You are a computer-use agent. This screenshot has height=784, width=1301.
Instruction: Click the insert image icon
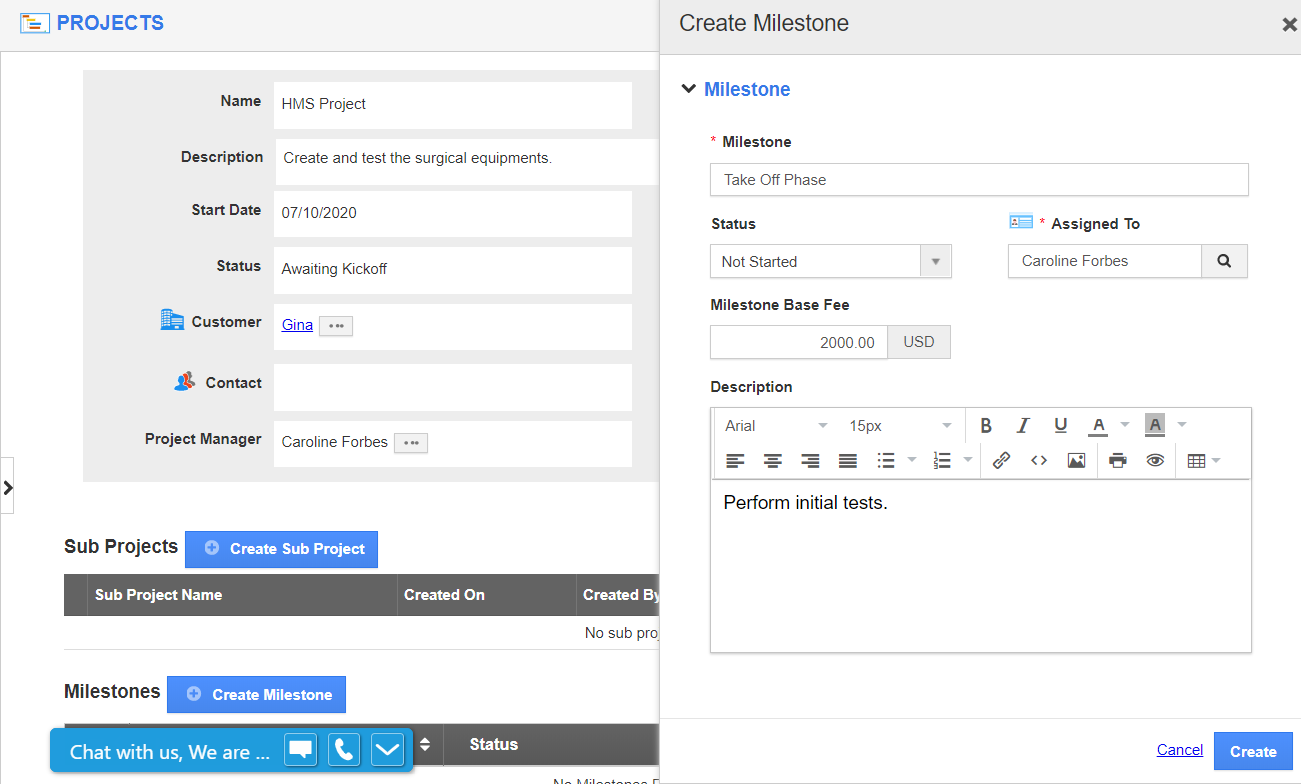point(1076,461)
